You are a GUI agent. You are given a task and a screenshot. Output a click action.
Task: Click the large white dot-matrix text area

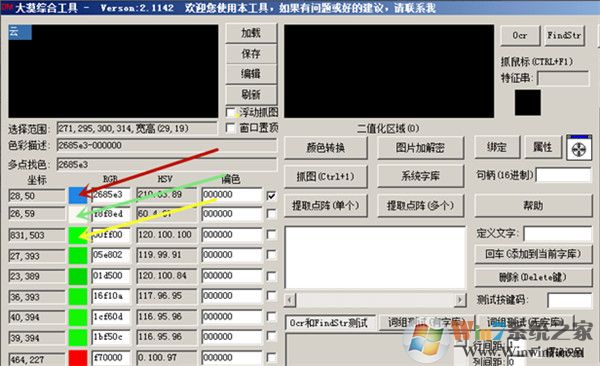(375, 258)
